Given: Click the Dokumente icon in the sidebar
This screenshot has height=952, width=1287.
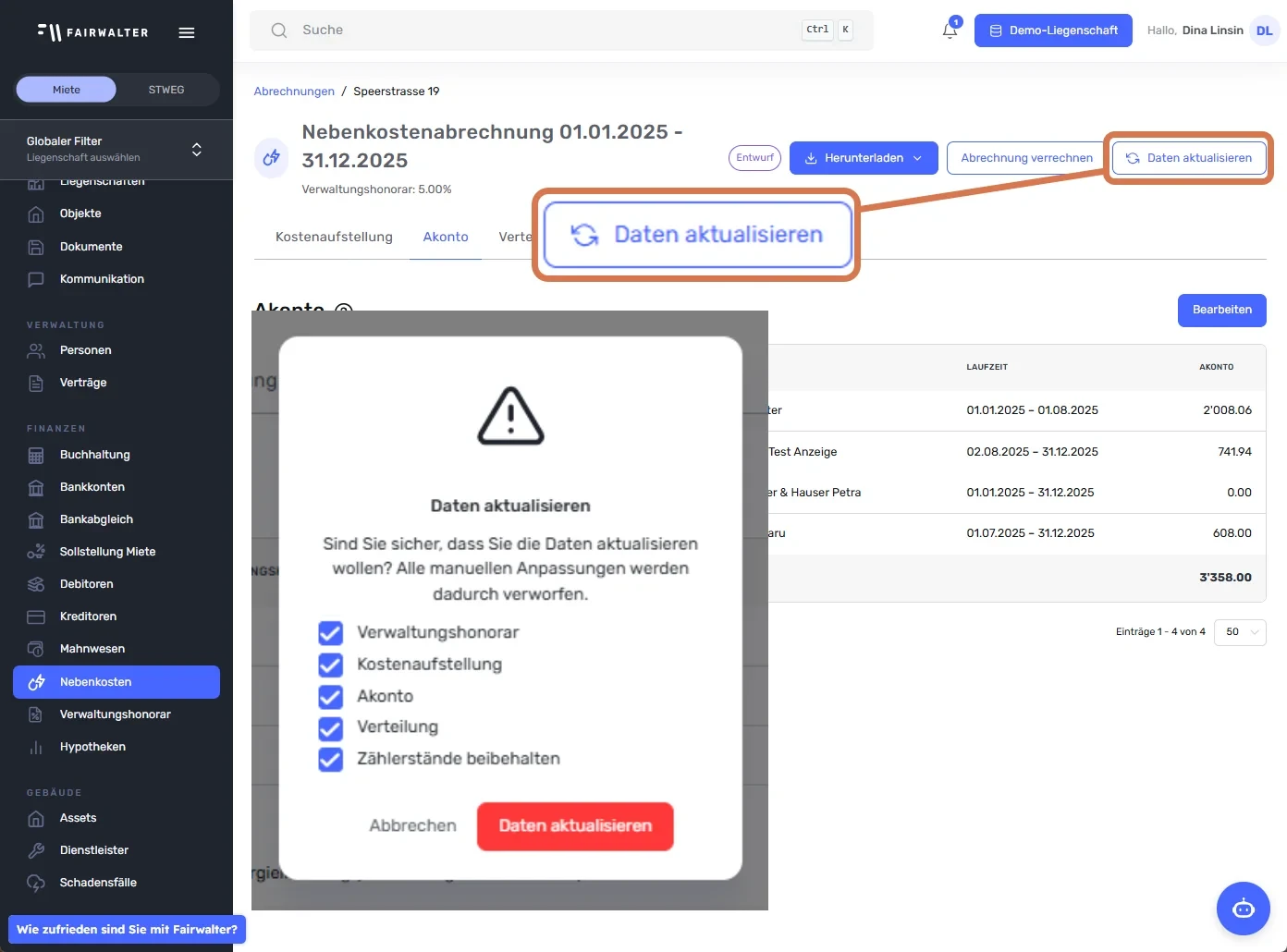Looking at the screenshot, I should 36,247.
